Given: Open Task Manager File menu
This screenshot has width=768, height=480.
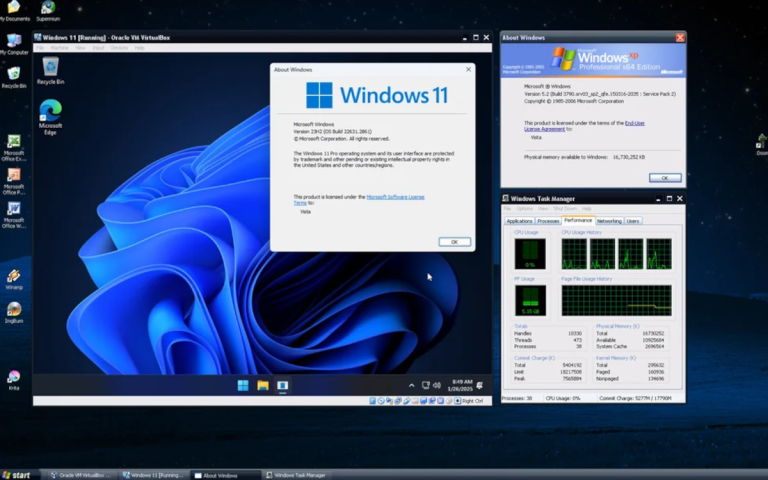Looking at the screenshot, I should [x=507, y=209].
